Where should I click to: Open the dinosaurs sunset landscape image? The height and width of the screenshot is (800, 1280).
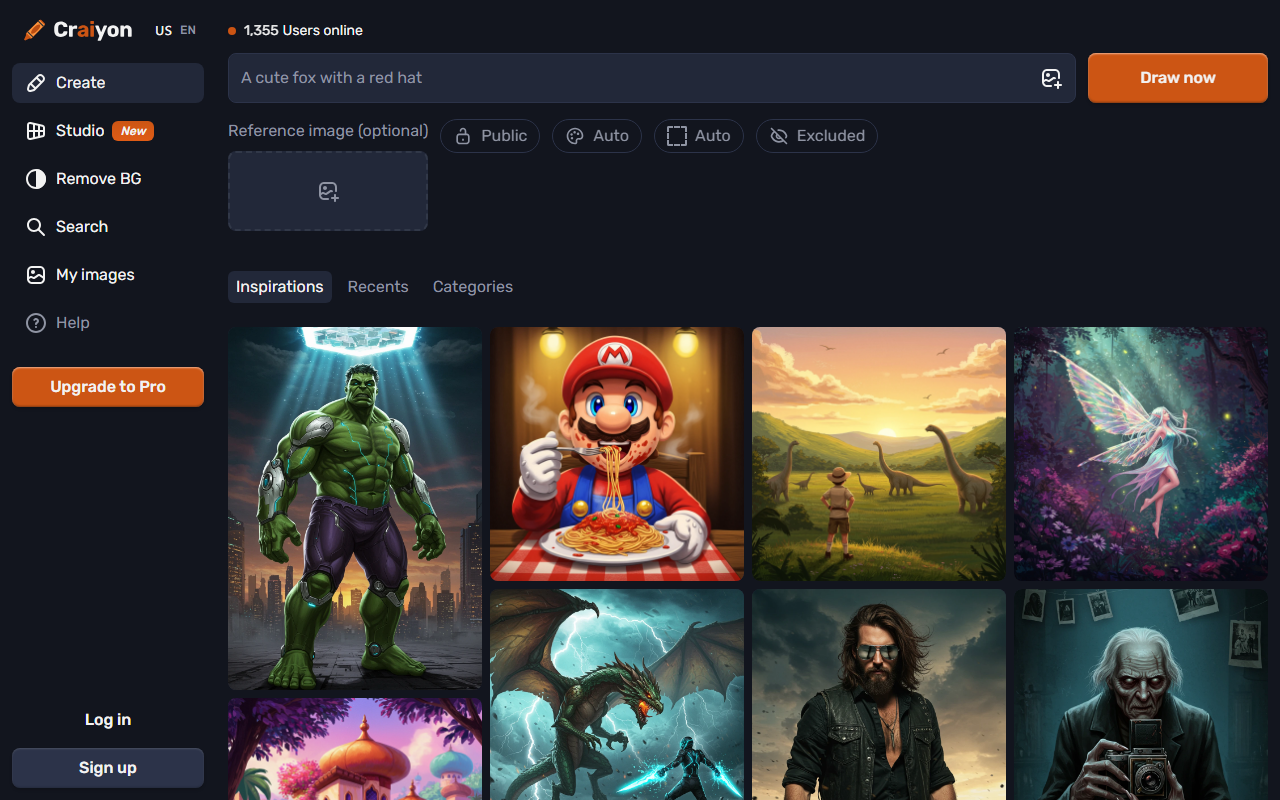(x=879, y=454)
